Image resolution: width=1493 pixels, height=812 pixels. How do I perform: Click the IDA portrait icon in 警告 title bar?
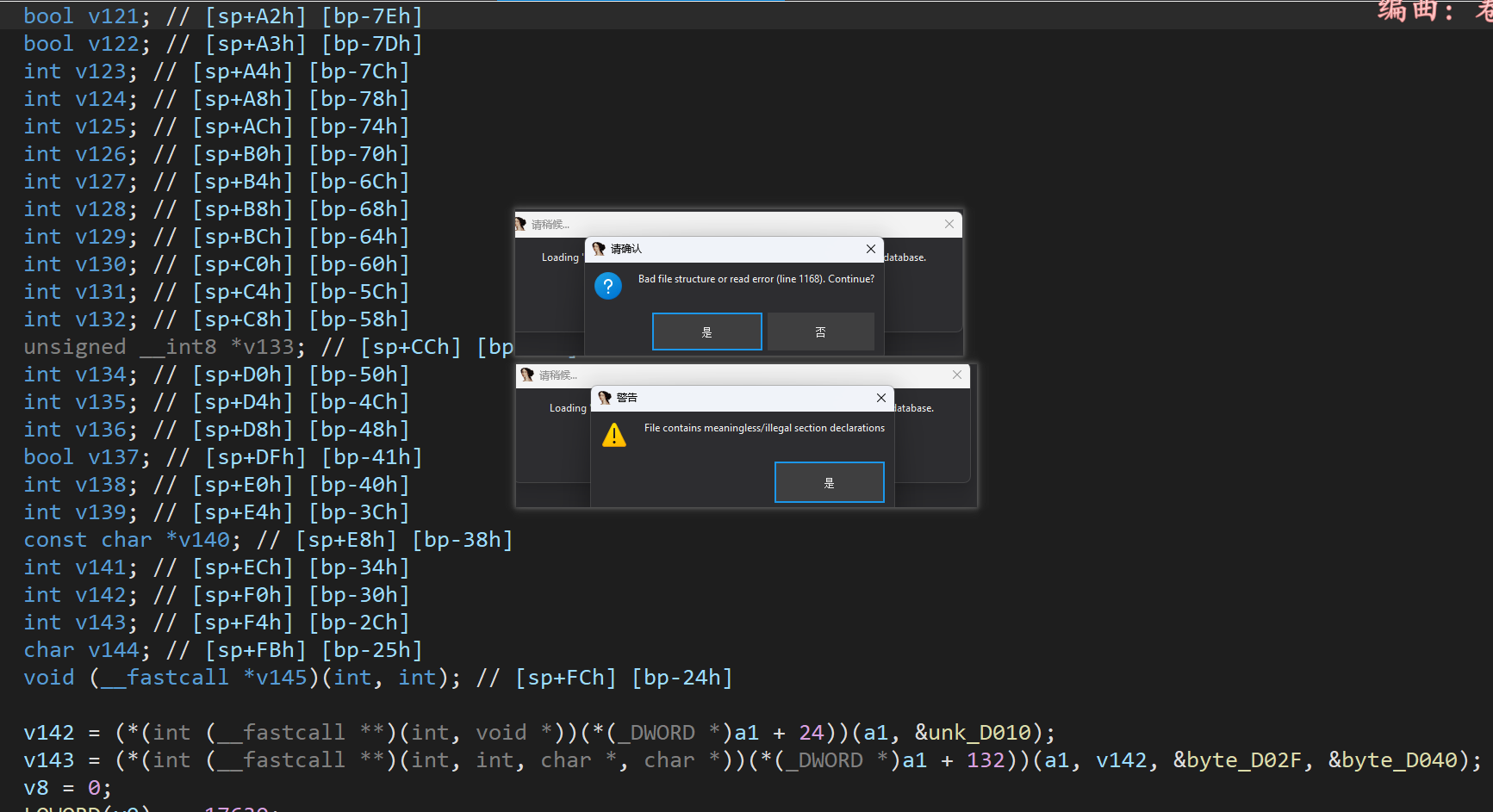click(605, 398)
